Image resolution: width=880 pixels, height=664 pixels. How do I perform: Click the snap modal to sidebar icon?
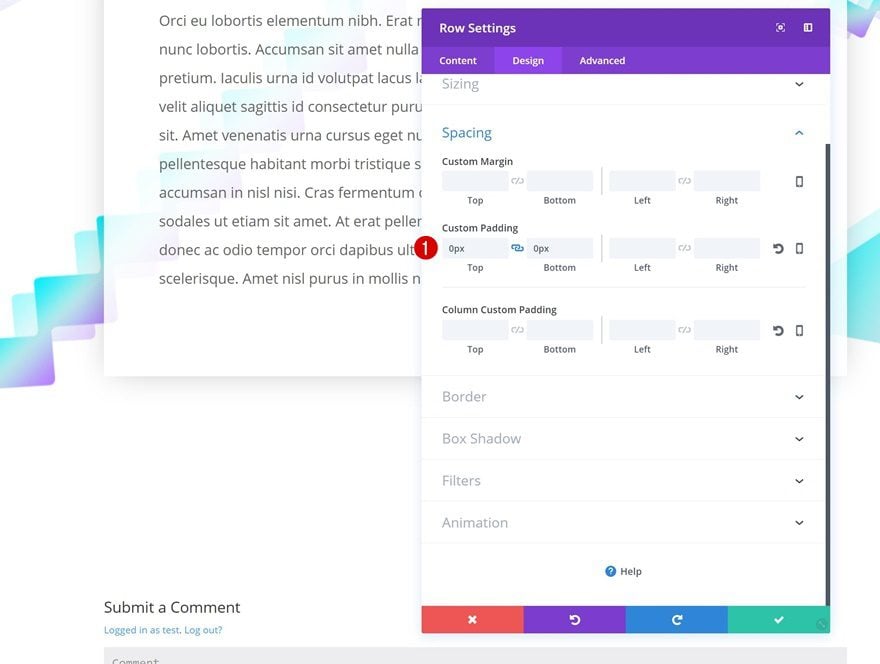point(808,28)
